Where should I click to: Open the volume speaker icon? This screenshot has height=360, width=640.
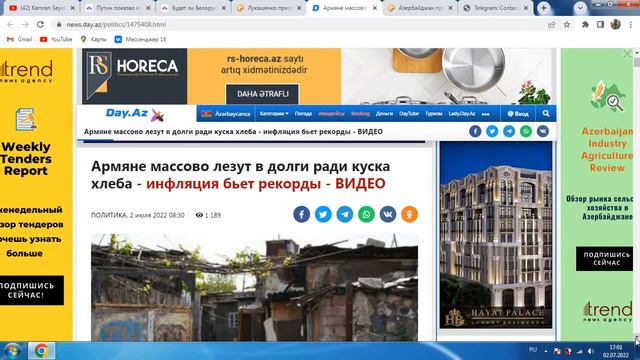591,351
